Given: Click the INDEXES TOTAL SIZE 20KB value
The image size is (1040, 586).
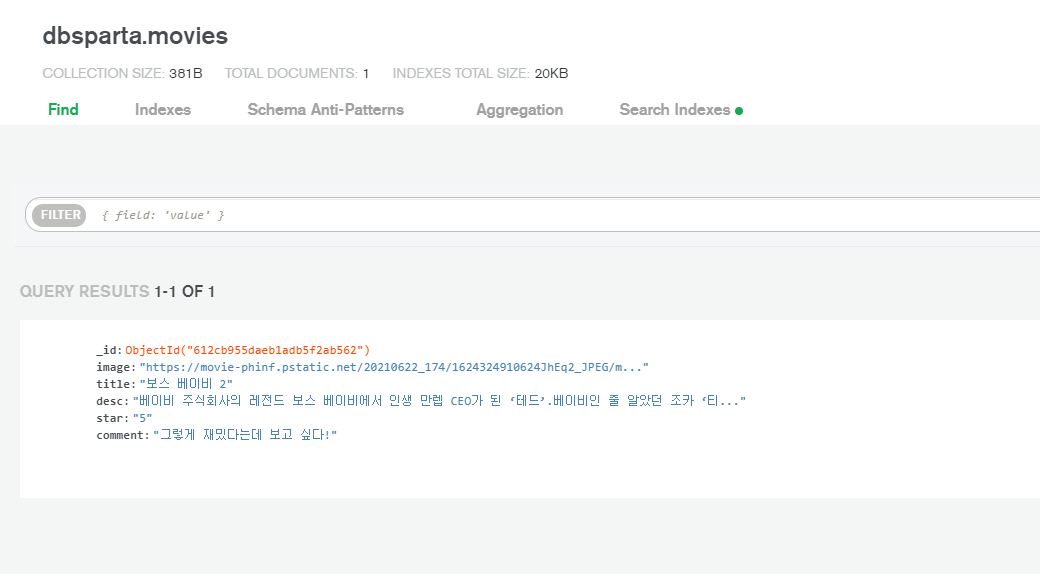Looking at the screenshot, I should click(x=551, y=74).
